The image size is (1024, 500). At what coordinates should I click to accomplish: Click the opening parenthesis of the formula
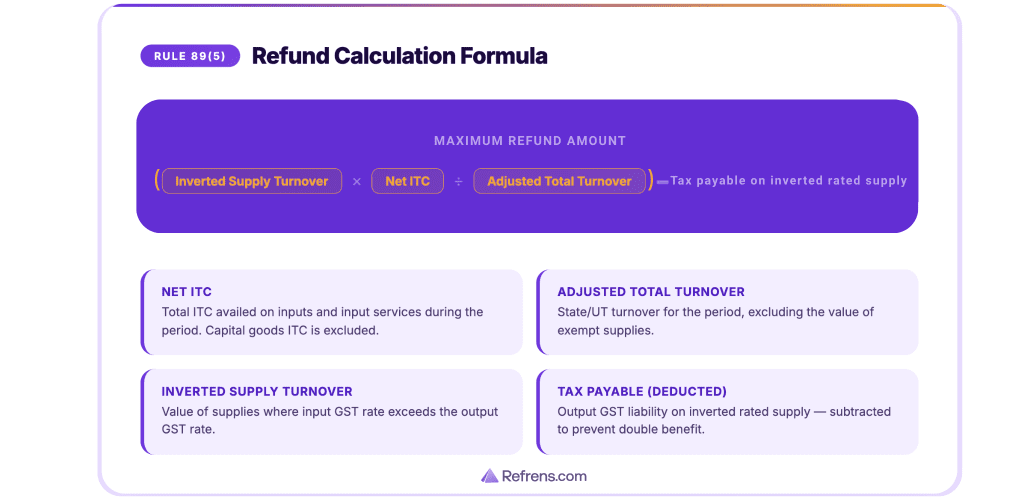(158, 181)
